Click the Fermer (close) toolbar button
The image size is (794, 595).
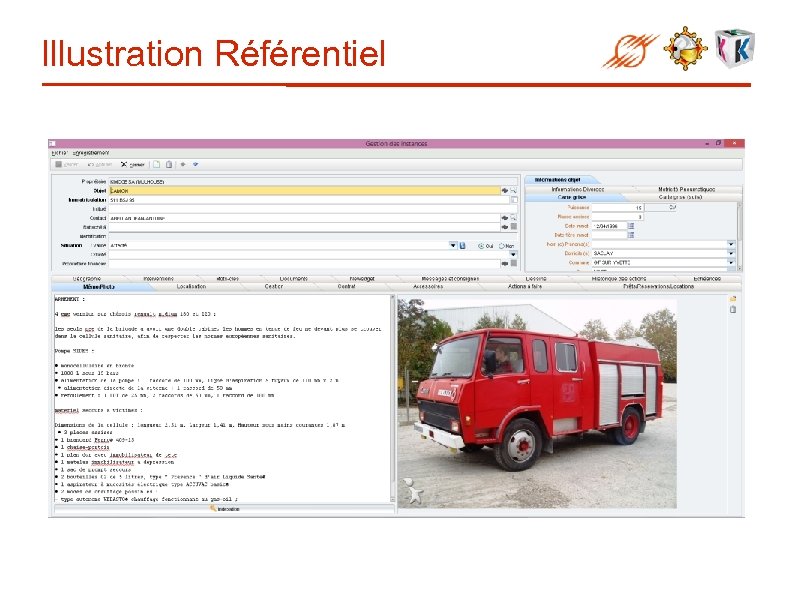pyautogui.click(x=133, y=165)
